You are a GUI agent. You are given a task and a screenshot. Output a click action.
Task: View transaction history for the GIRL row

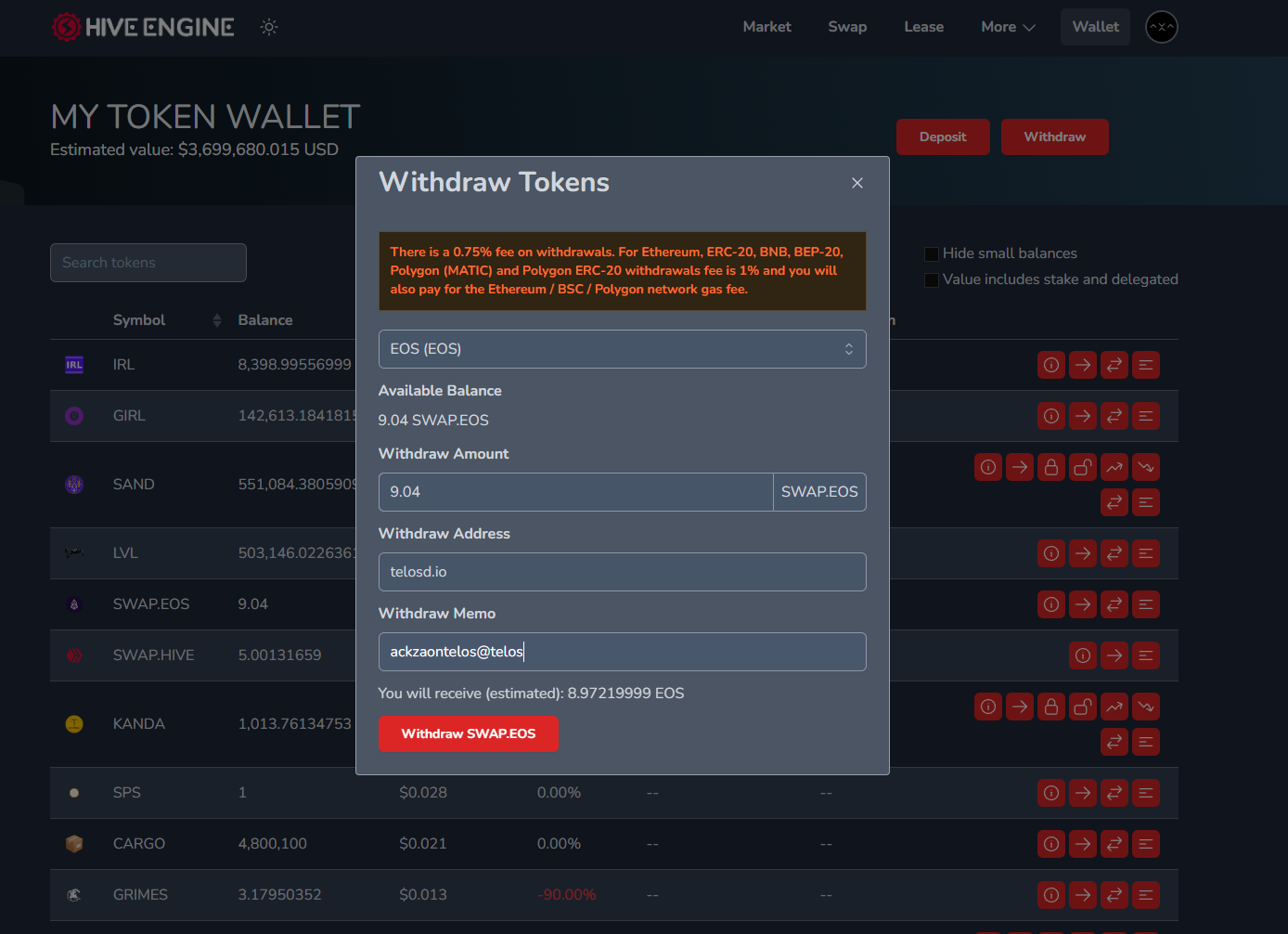coord(1146,416)
